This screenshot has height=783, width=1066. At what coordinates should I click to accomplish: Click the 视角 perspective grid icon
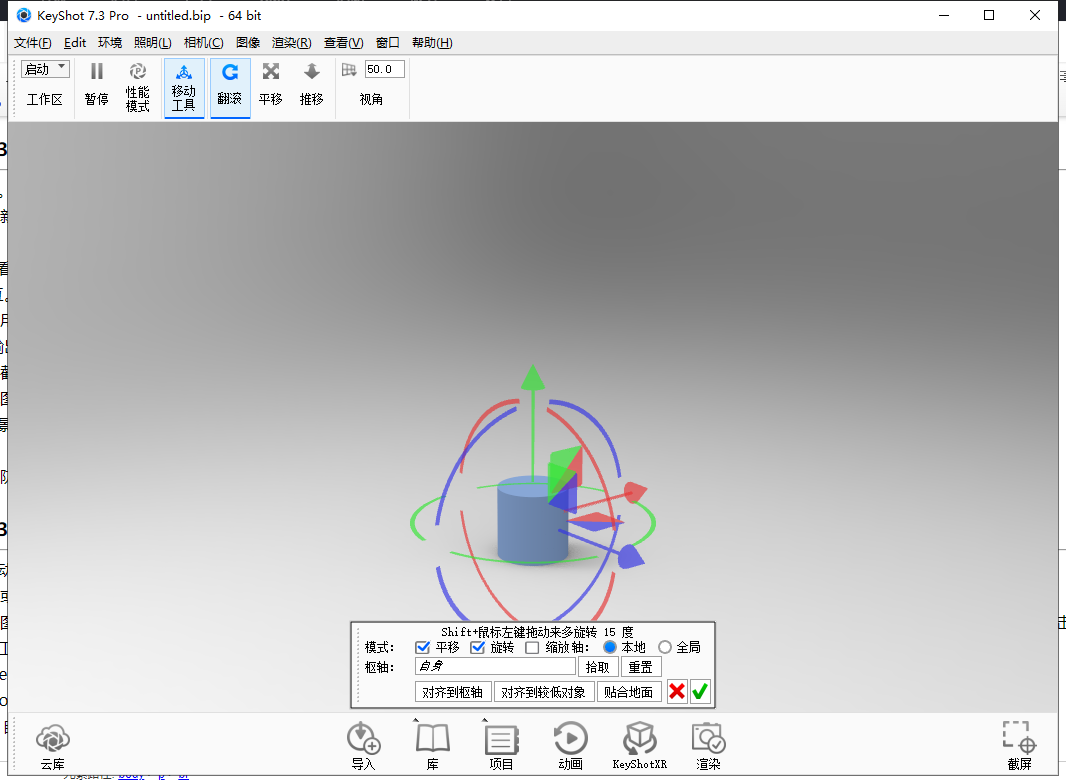(349, 69)
